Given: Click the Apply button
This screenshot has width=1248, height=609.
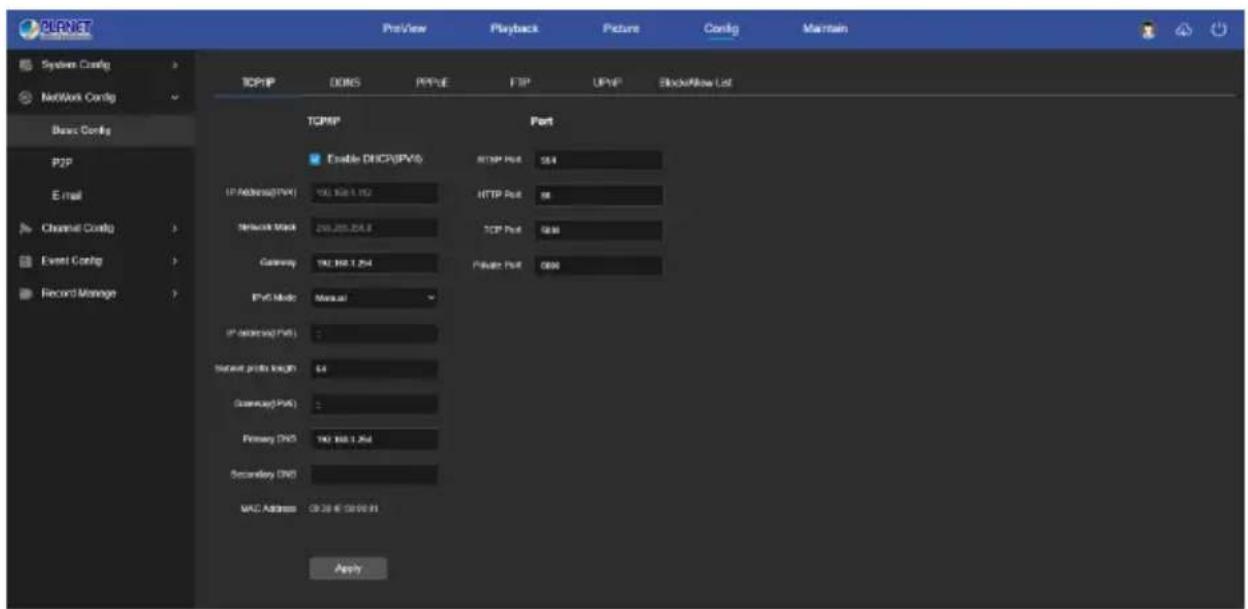Looking at the screenshot, I should 348,568.
